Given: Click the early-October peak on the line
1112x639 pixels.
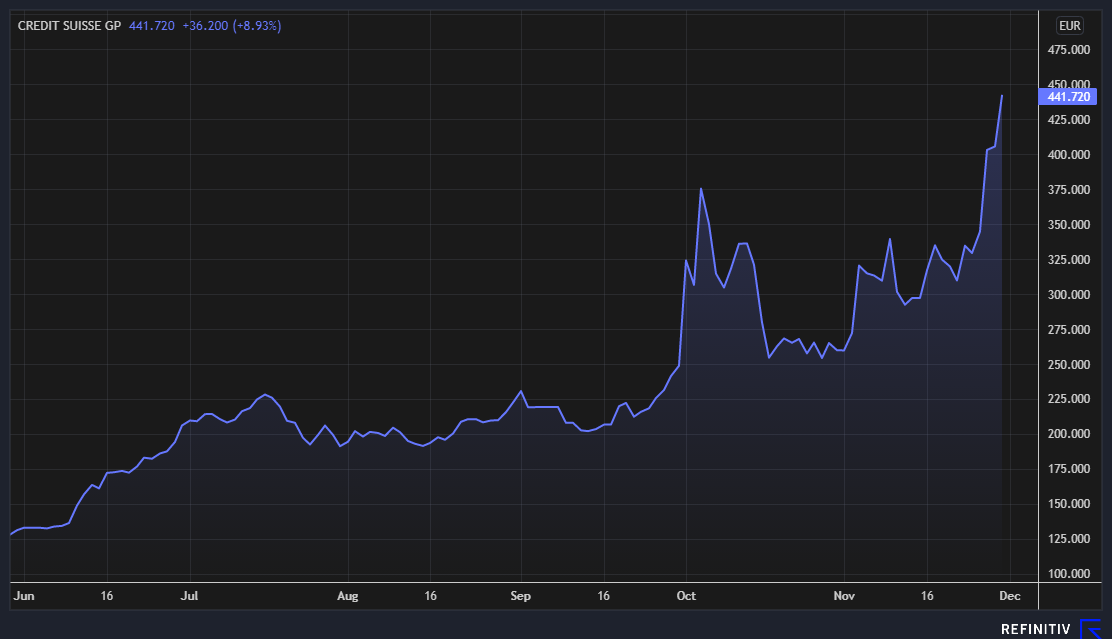Looking at the screenshot, I should 701,189.
